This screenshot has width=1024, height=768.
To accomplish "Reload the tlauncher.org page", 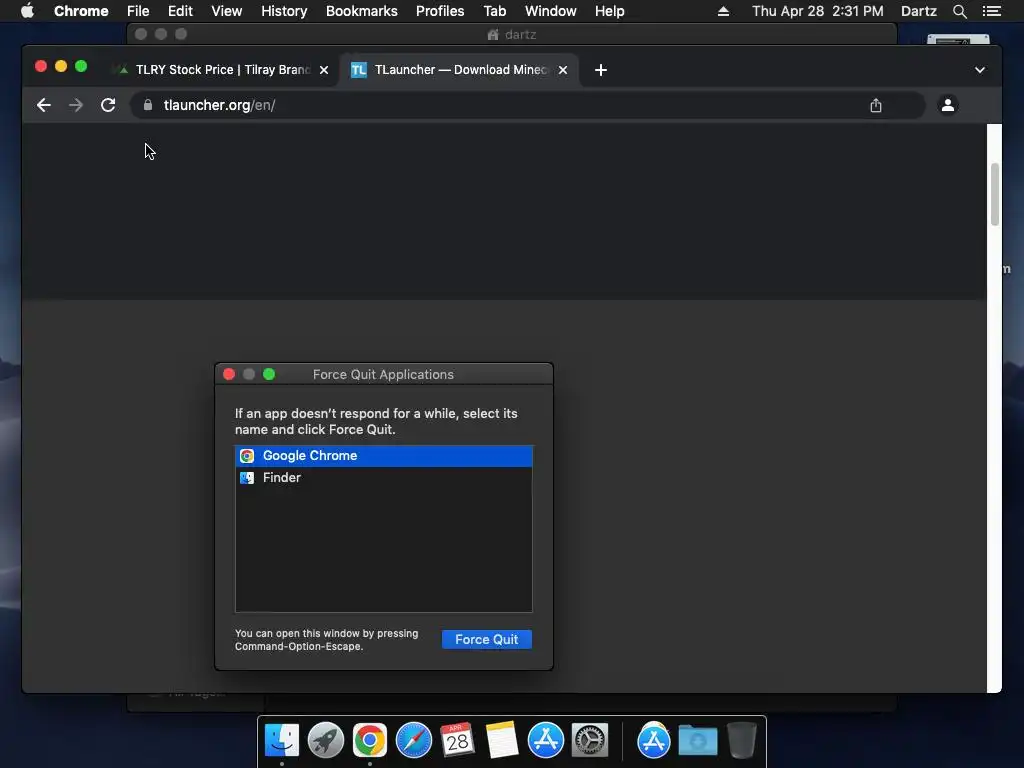I will (x=108, y=105).
